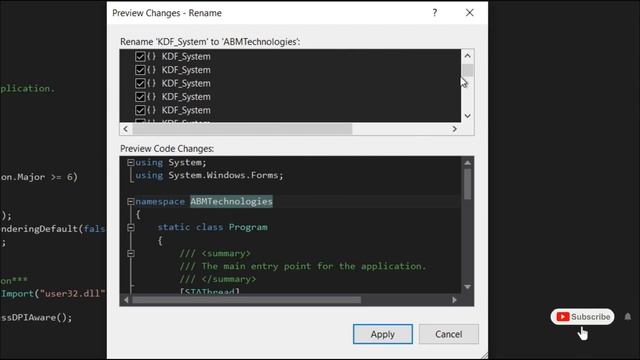The width and height of the screenshot is (640, 360).
Task: Select second KDF_System namespace braces icon
Action: (151, 70)
